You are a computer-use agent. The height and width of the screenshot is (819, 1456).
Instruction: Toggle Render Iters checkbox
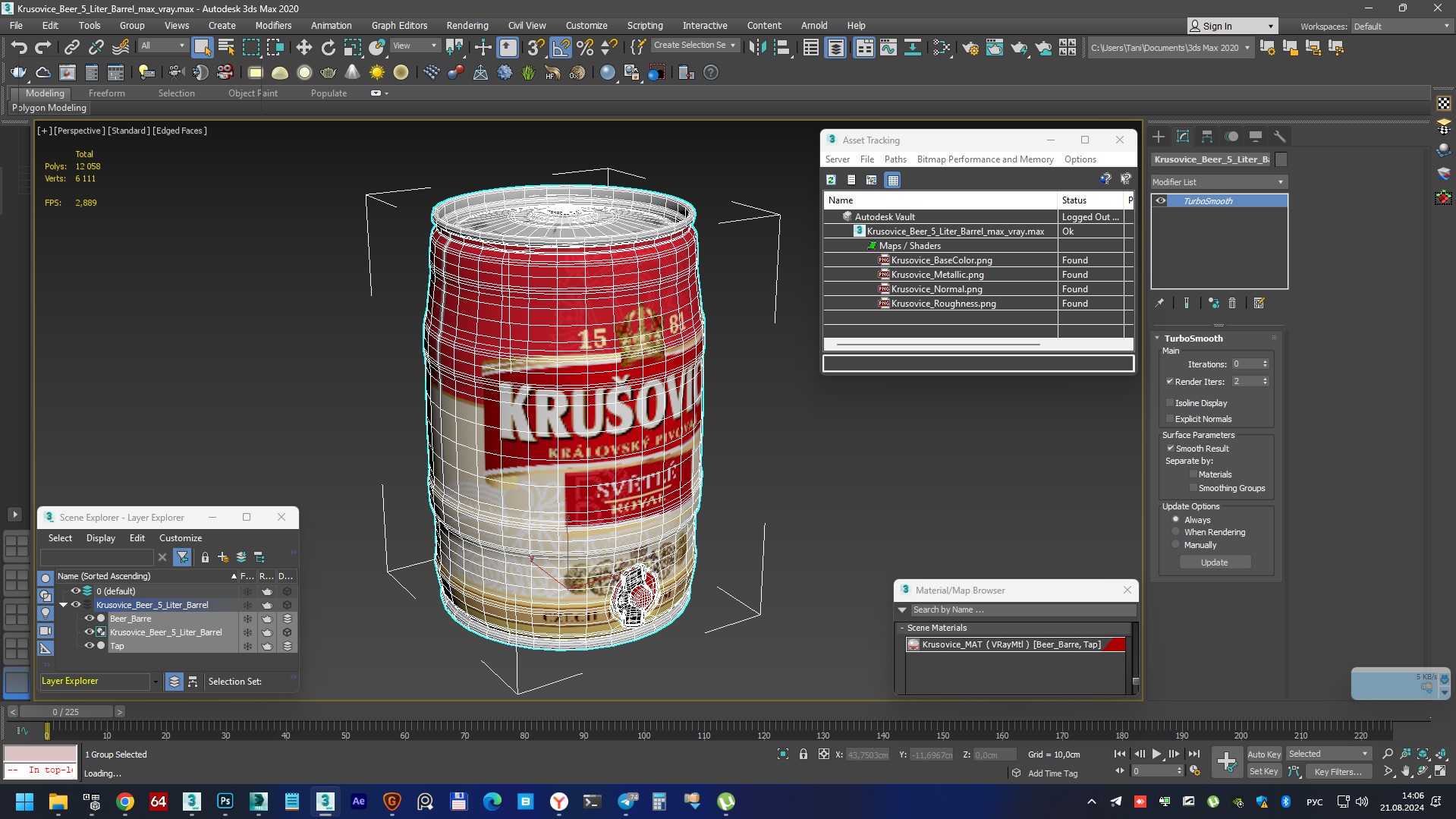(1169, 381)
